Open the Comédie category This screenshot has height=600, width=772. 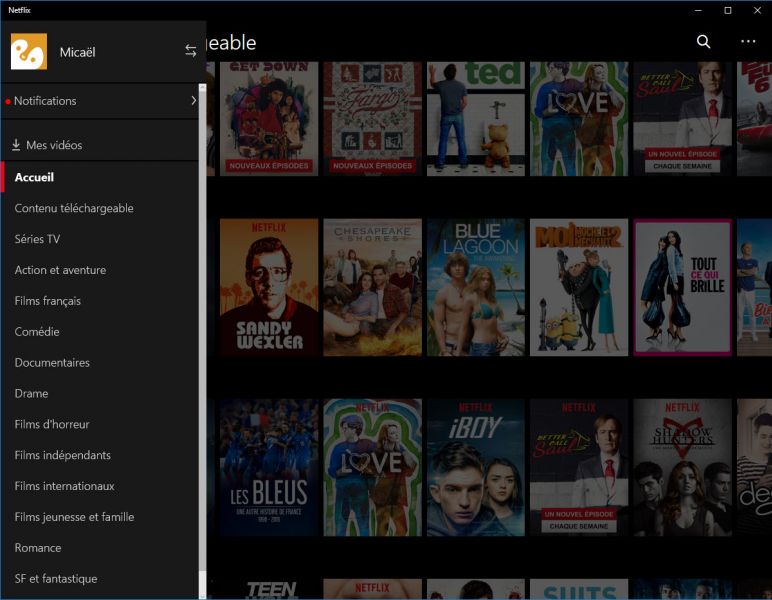point(37,332)
